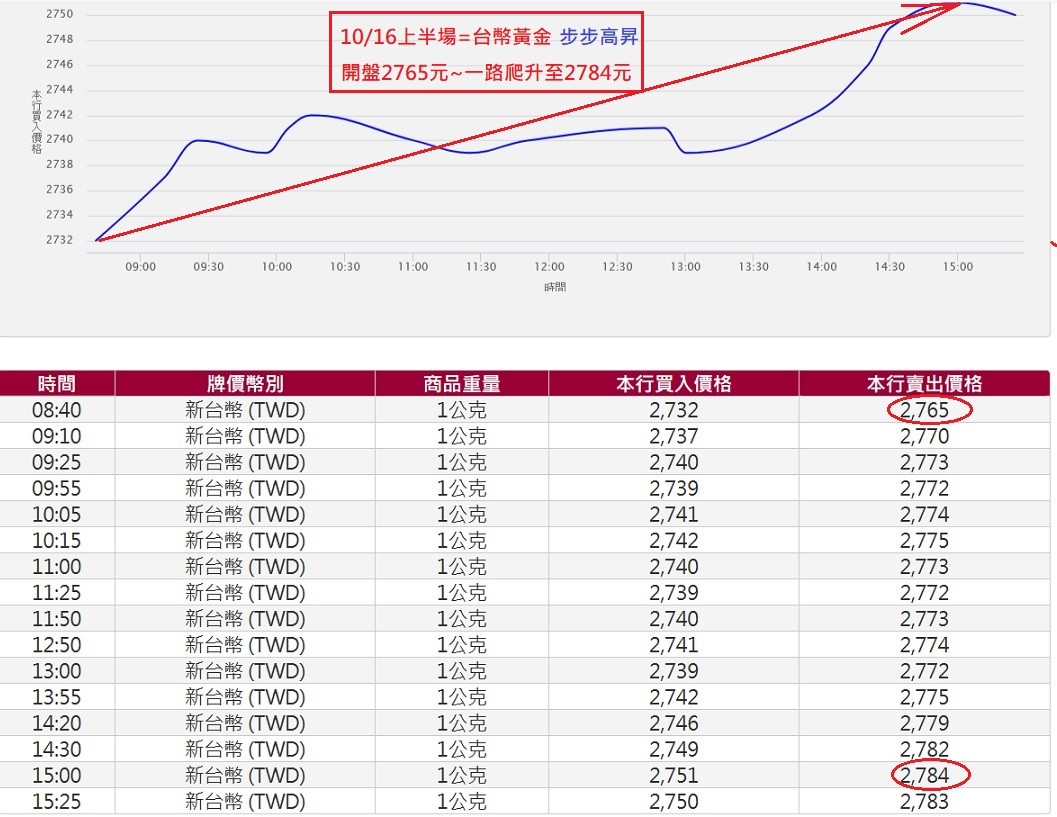1057x817 pixels.
Task: Click the 12:00 label on the chart x-axis
Action: tap(549, 267)
